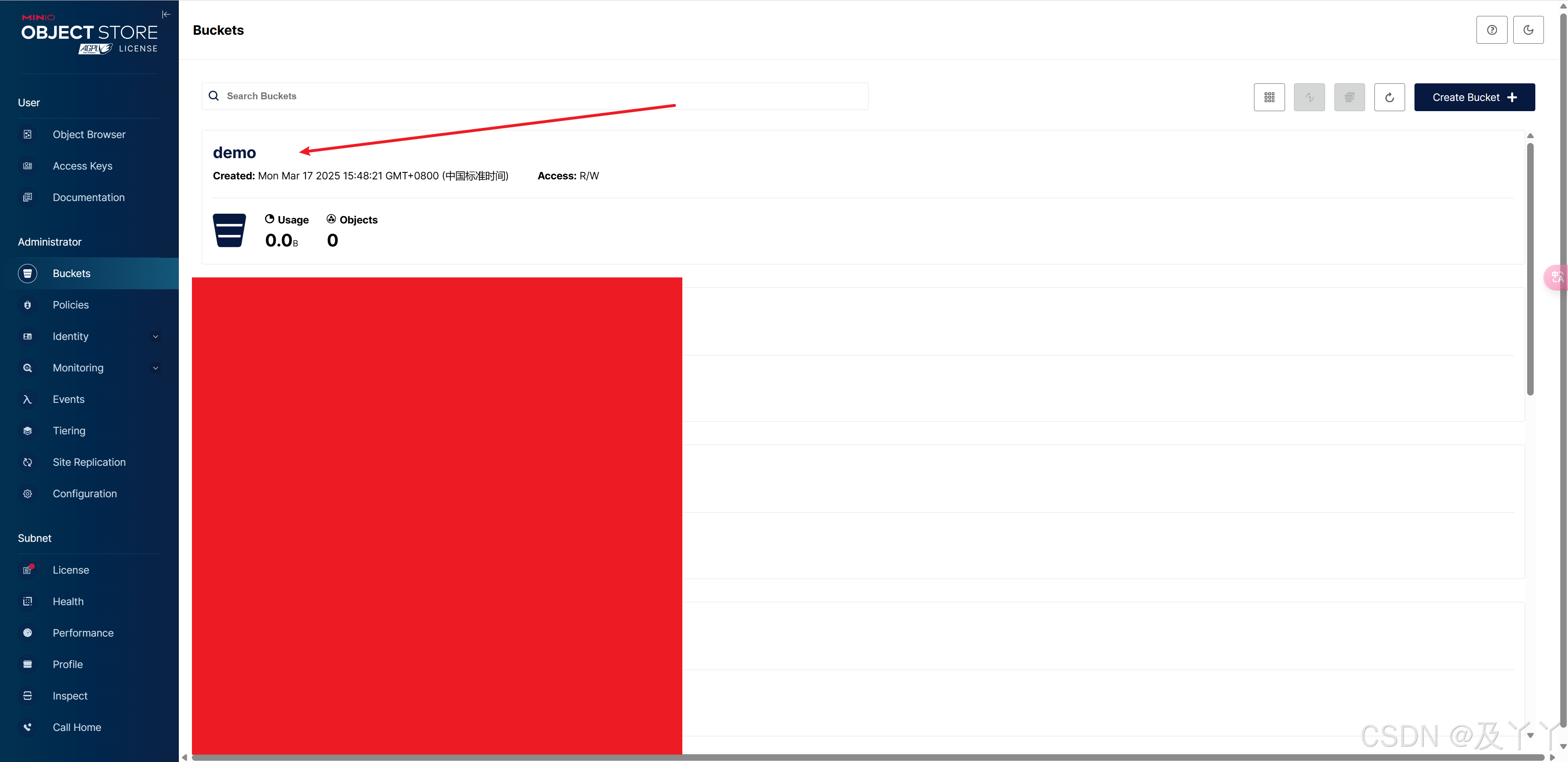
Task: Click the "Administrator" section label
Action: pos(49,242)
